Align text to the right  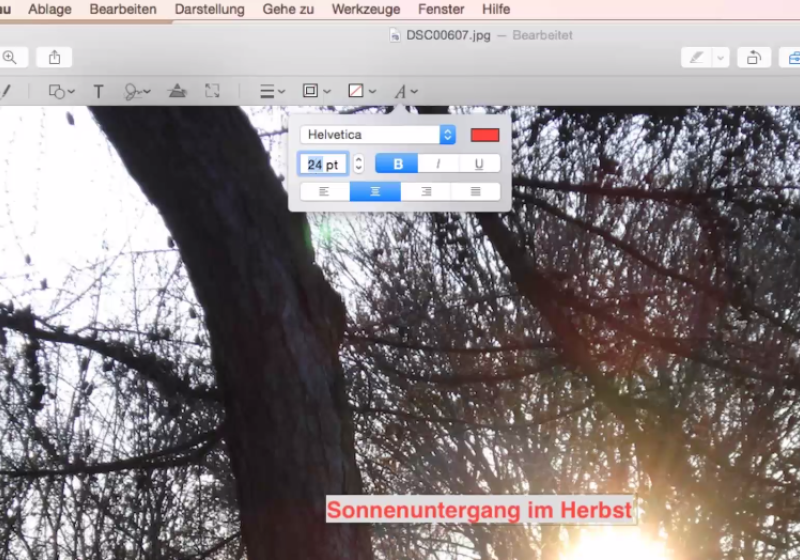point(426,191)
